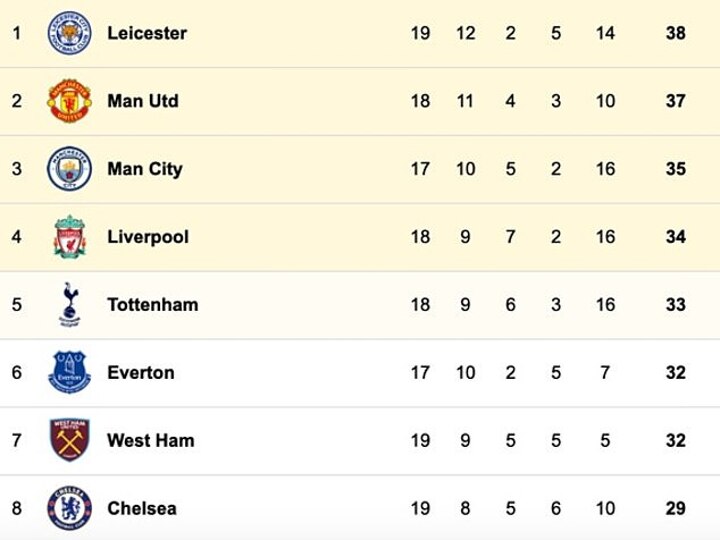Click Man Utd's 37 points value
The image size is (720, 540).
[676, 101]
